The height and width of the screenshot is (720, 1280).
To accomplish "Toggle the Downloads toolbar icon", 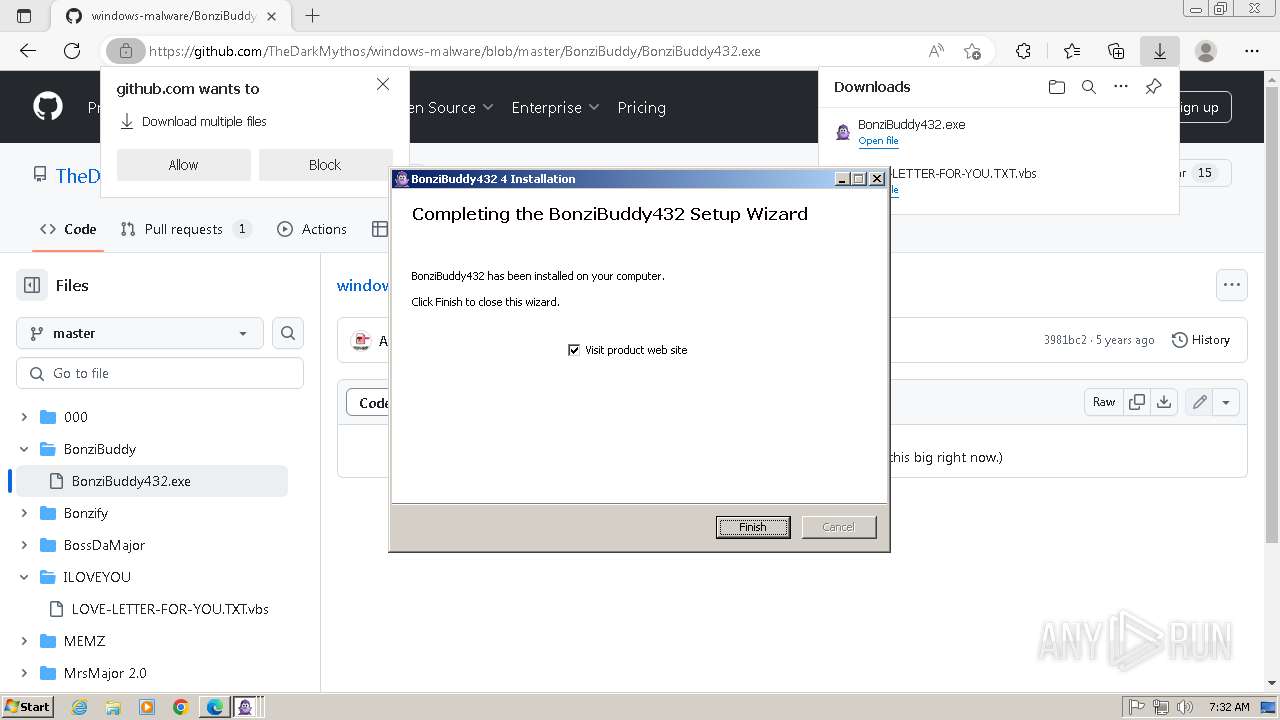I will pyautogui.click(x=1160, y=51).
